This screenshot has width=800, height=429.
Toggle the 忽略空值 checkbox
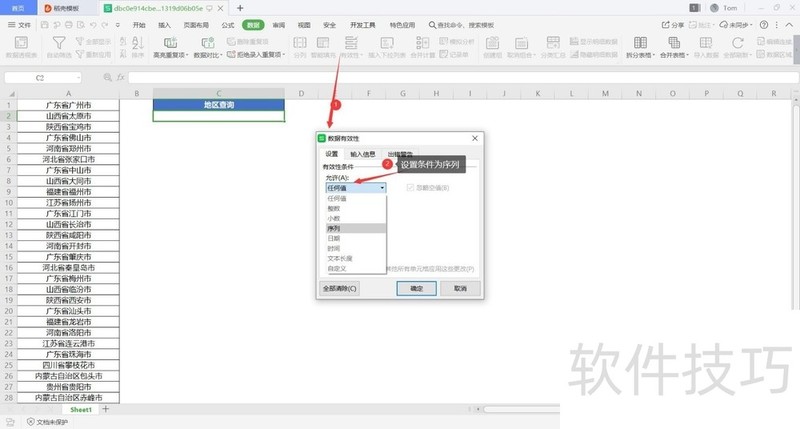click(x=410, y=188)
